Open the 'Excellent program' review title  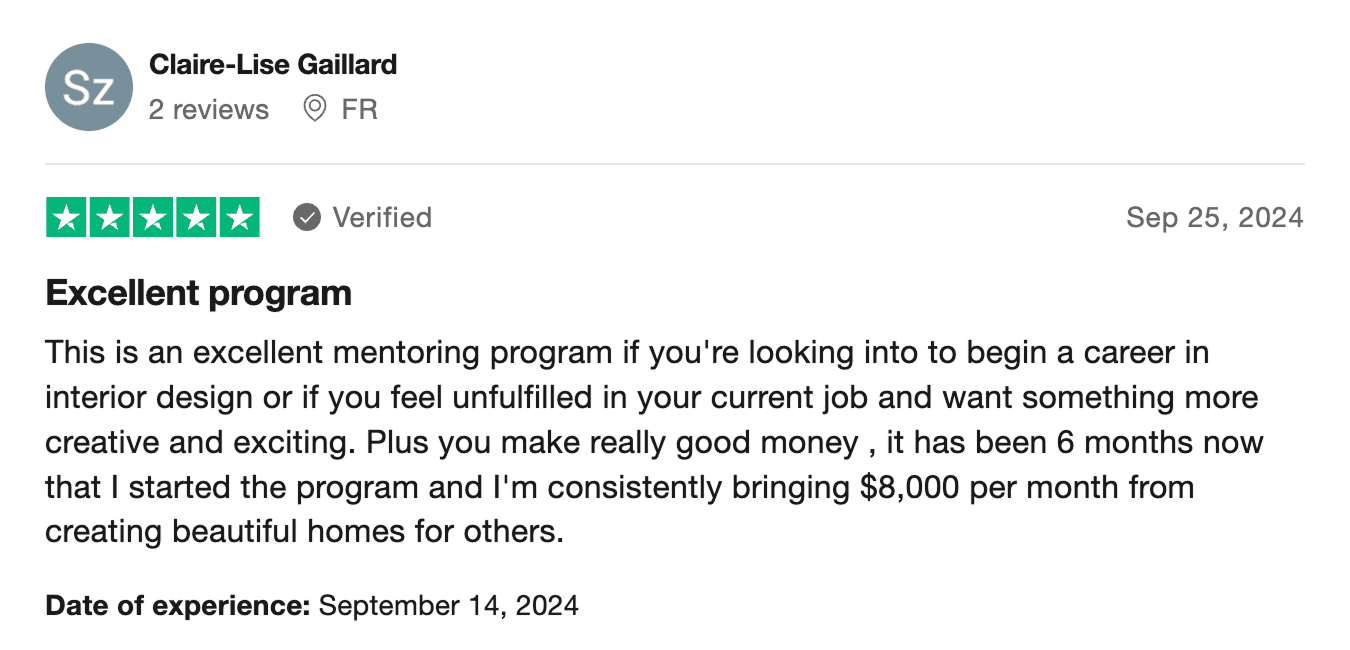click(x=198, y=293)
